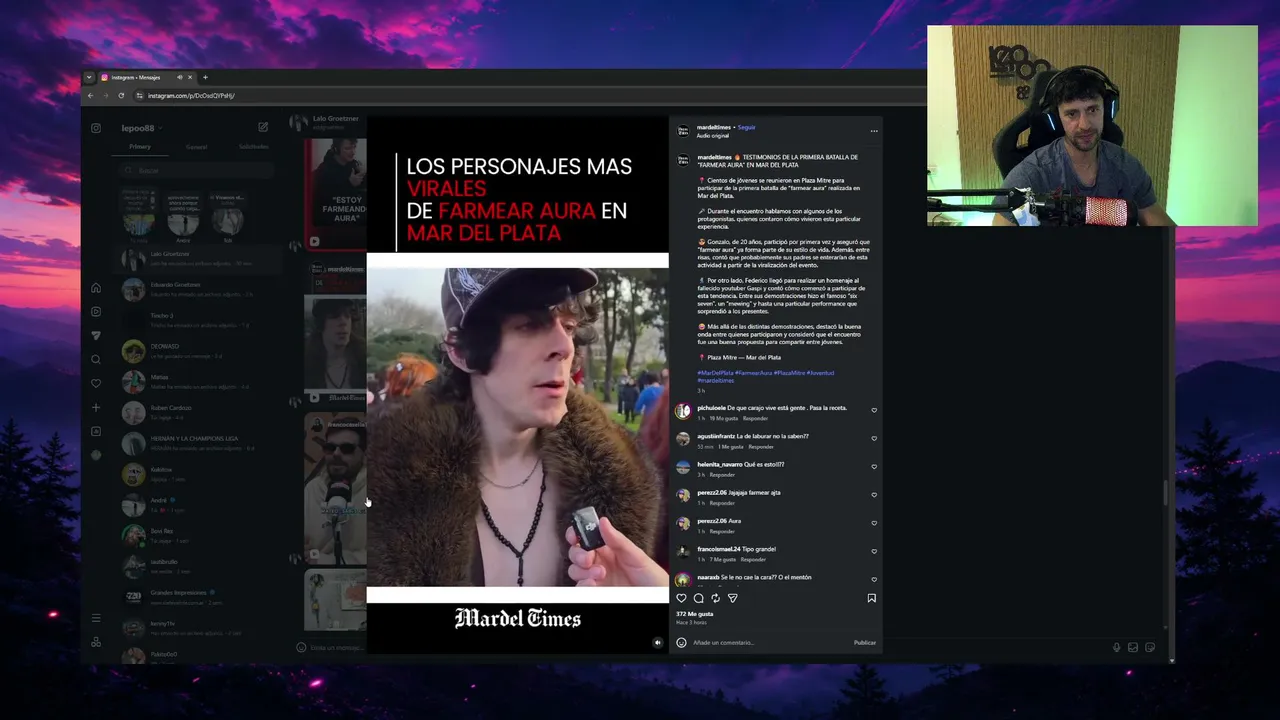Click the Create plus icon in the sidebar
The width and height of the screenshot is (1280, 720).
point(96,408)
